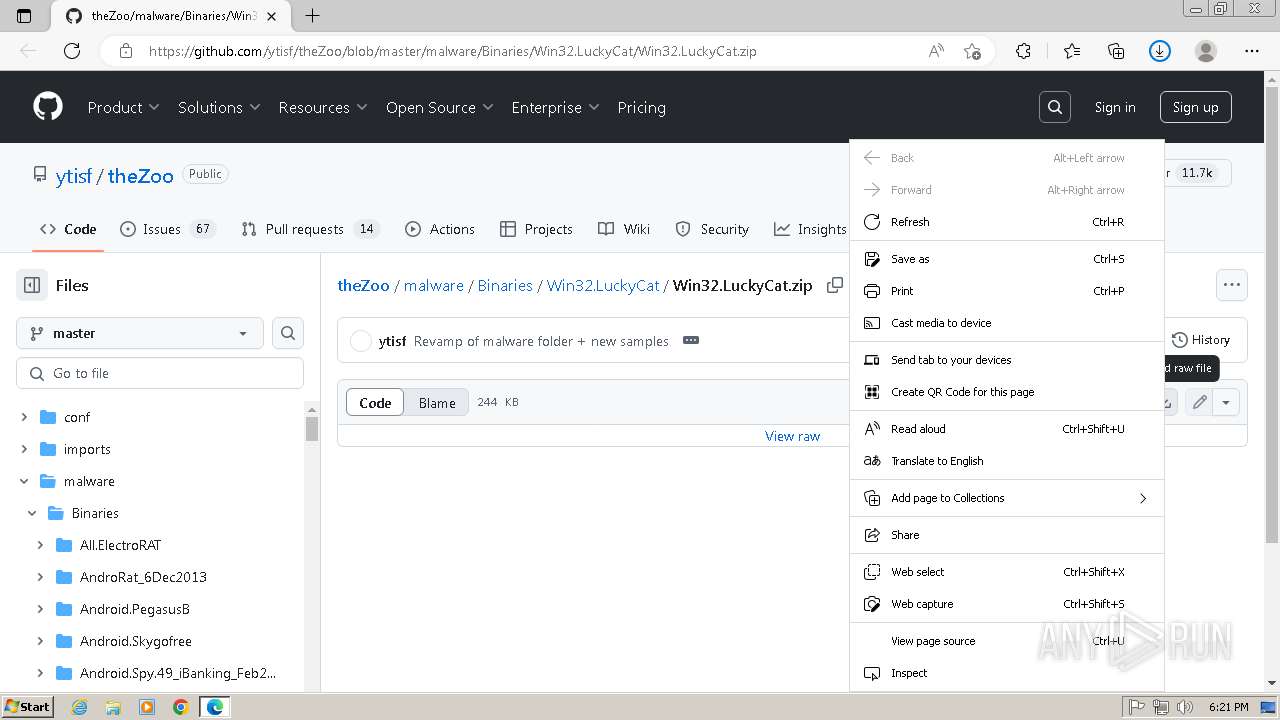Open tab actions menu icon
1280x720 pixels.
pos(24,15)
